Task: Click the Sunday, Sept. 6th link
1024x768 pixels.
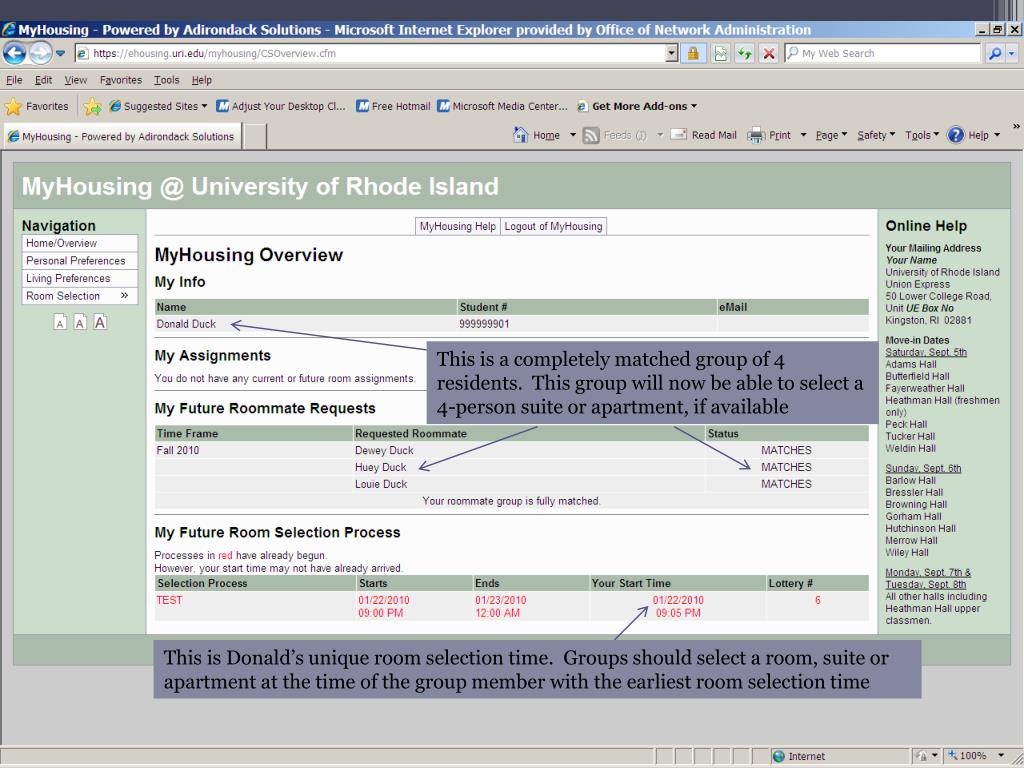Action: (x=923, y=468)
